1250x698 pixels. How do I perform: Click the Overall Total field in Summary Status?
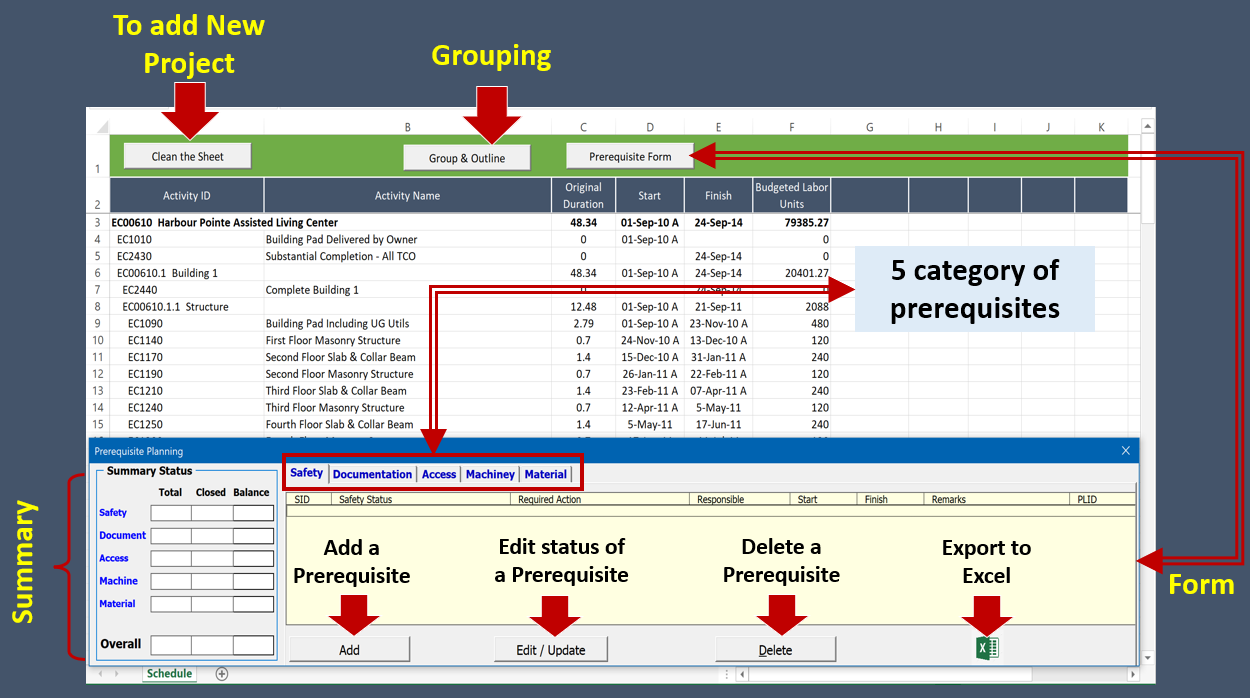(x=170, y=644)
